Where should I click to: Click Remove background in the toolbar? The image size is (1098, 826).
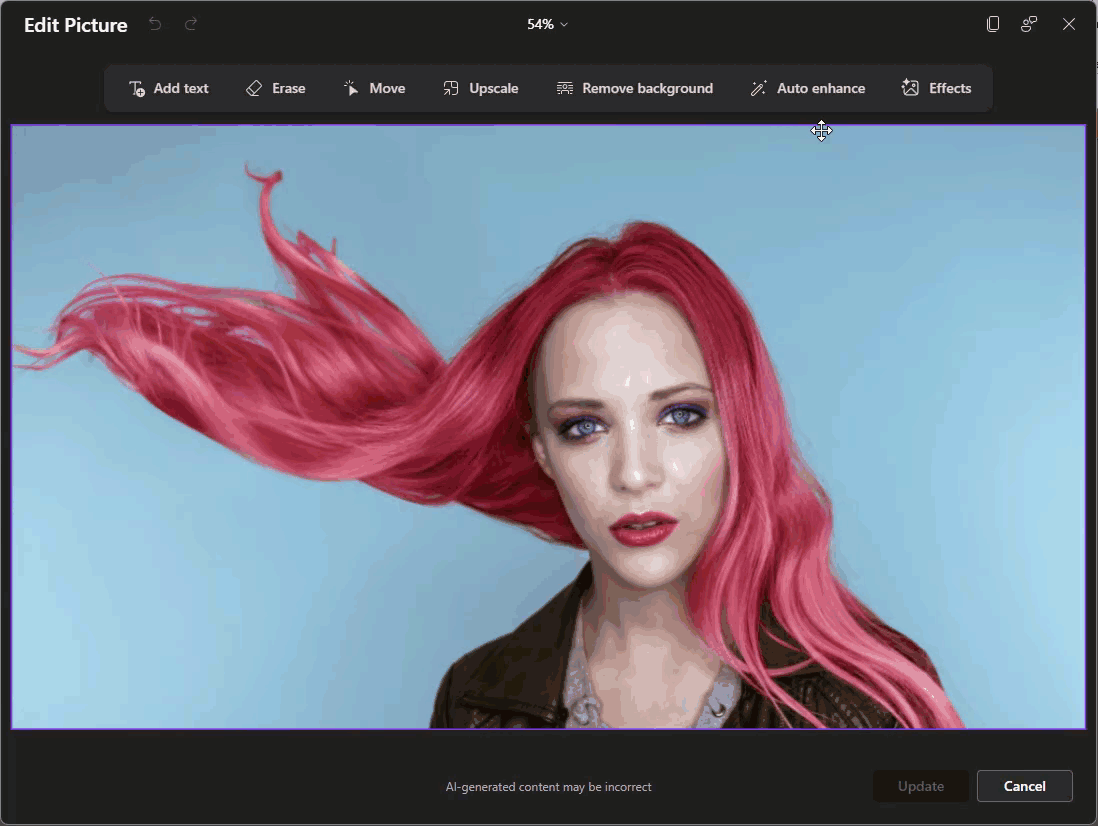pyautogui.click(x=635, y=88)
